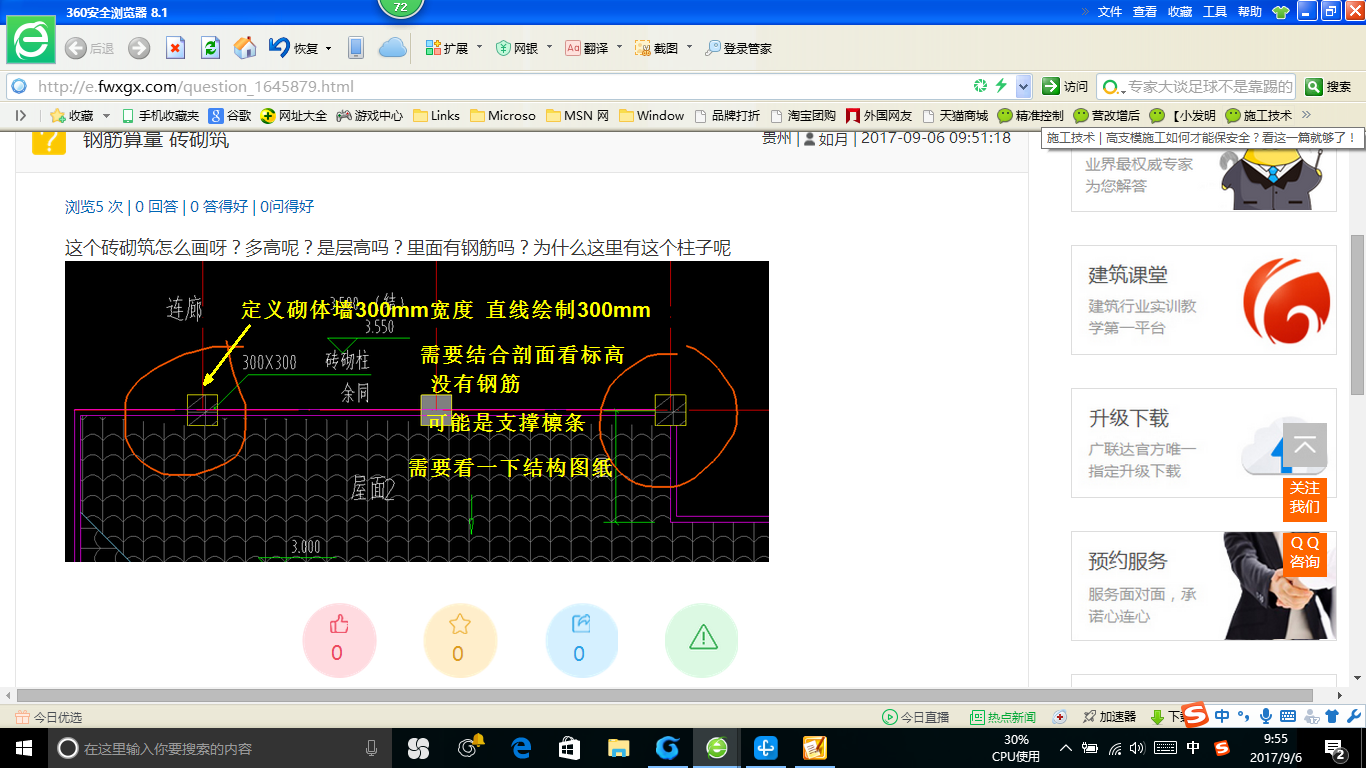The height and width of the screenshot is (768, 1366).
Task: Click the CAD drawing image
Action: pos(417,411)
